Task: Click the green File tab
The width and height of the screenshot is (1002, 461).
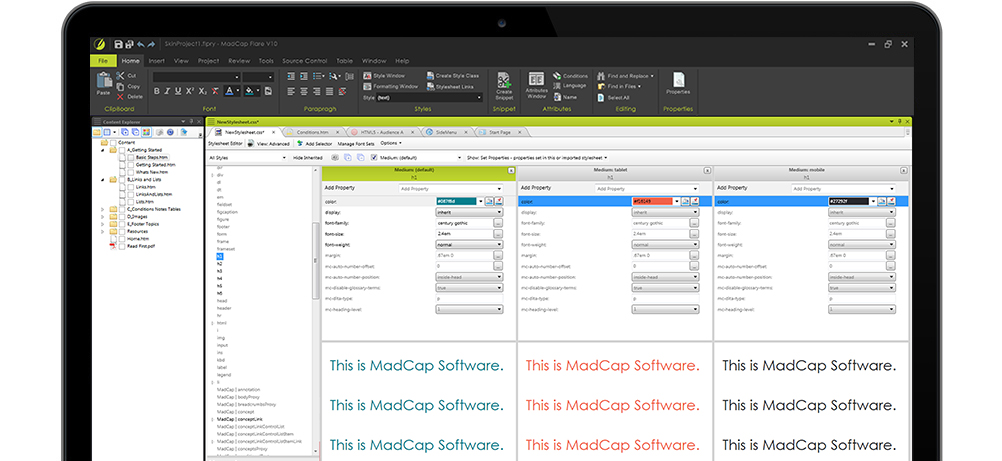Action: point(102,61)
